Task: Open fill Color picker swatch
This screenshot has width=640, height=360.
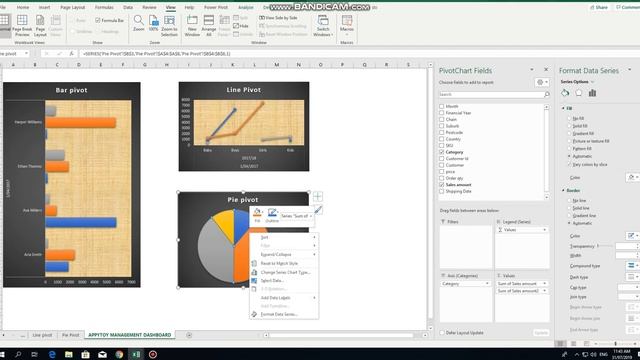Action: [x=633, y=177]
